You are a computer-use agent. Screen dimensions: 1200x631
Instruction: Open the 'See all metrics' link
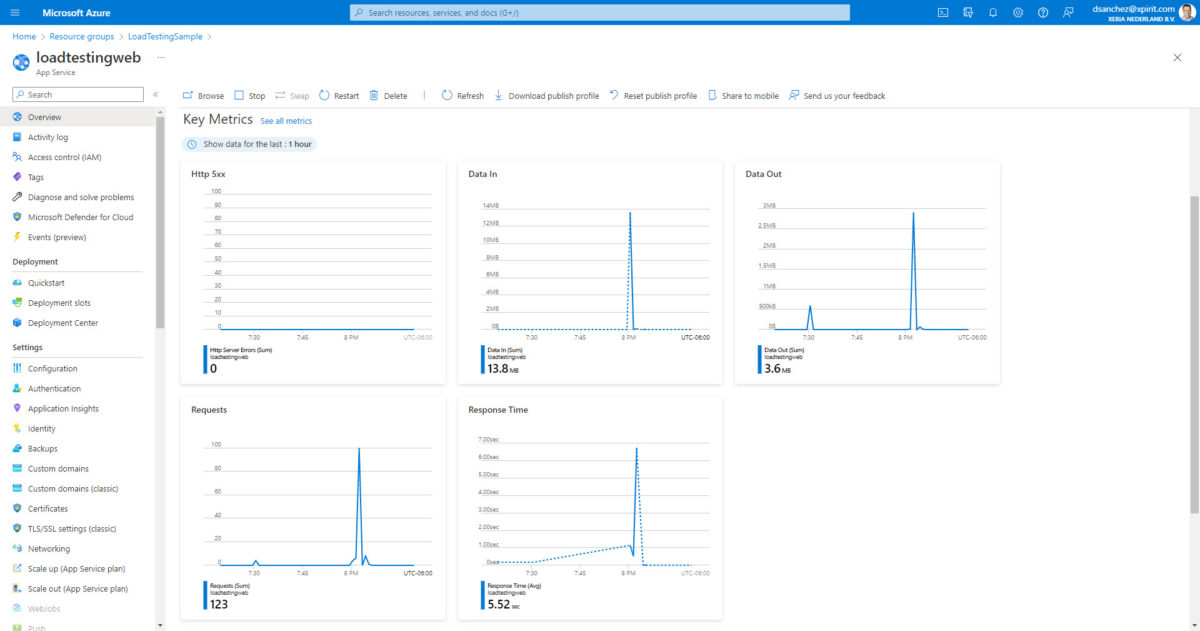[285, 120]
